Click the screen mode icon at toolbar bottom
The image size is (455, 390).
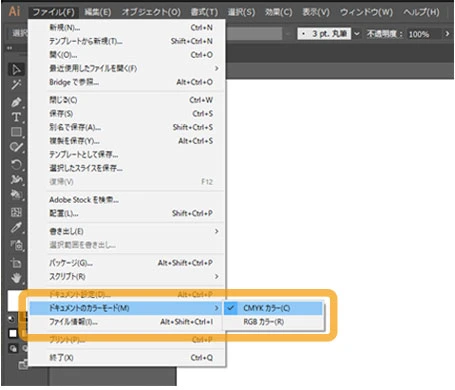point(23,364)
